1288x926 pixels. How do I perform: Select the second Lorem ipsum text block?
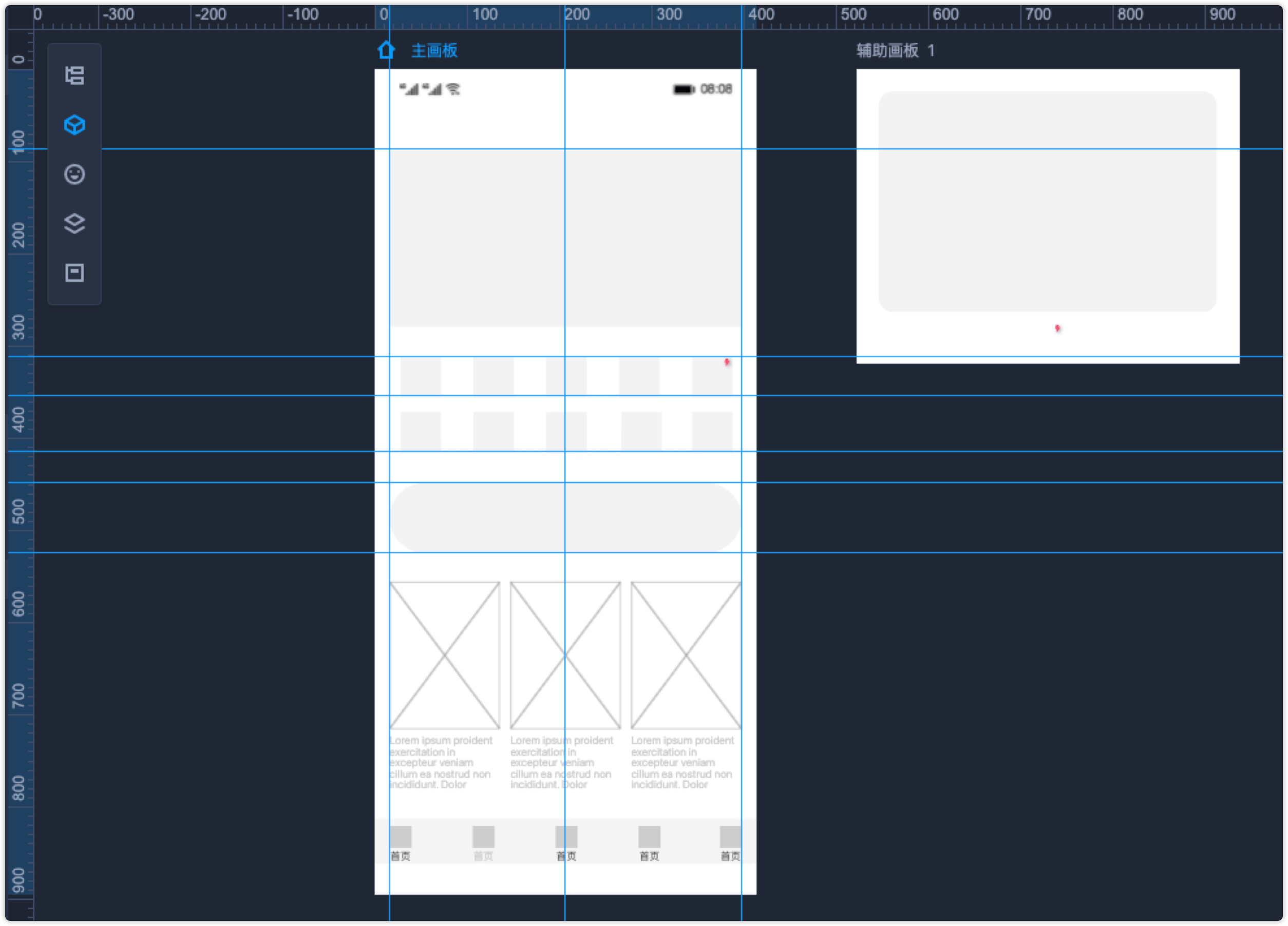pos(562,762)
